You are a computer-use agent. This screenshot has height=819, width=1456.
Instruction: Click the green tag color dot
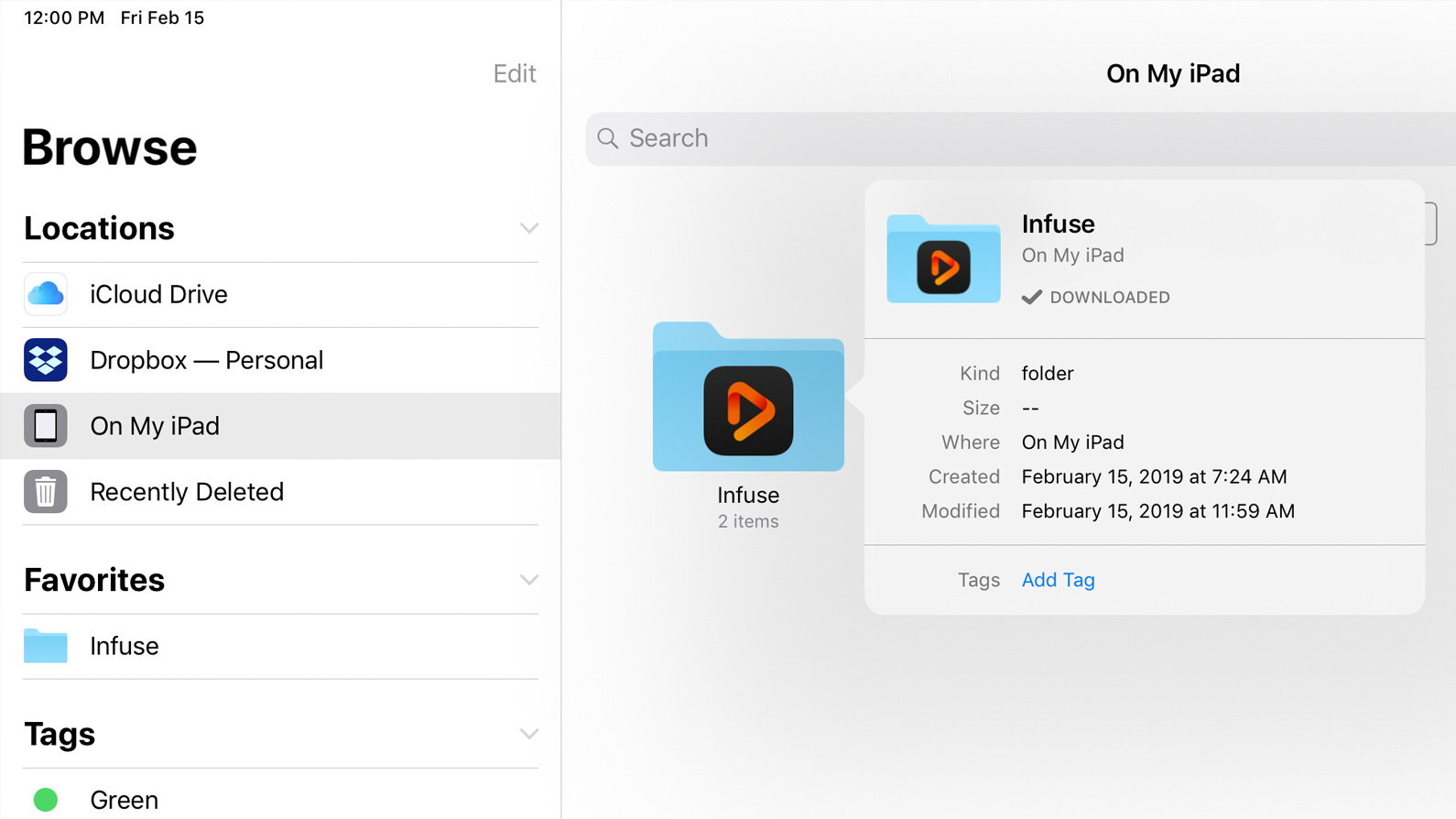click(46, 800)
